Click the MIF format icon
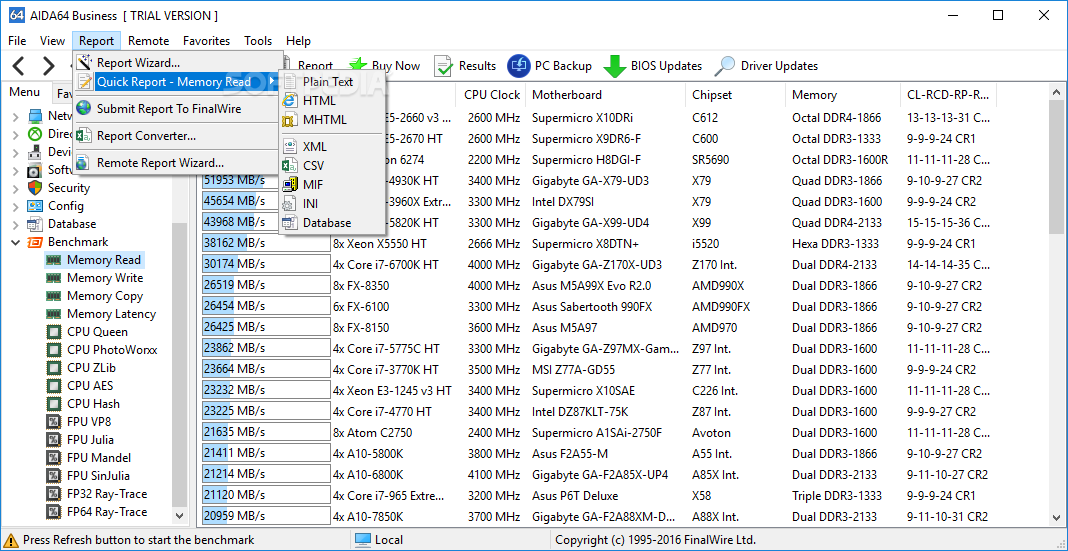Image resolution: width=1068 pixels, height=551 pixels. coord(290,185)
